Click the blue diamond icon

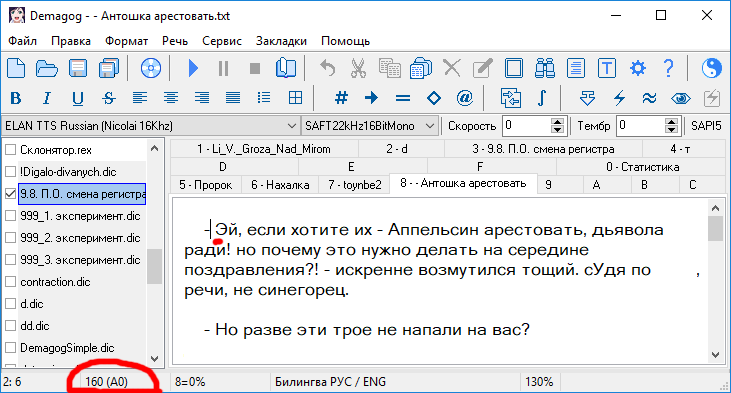point(434,98)
